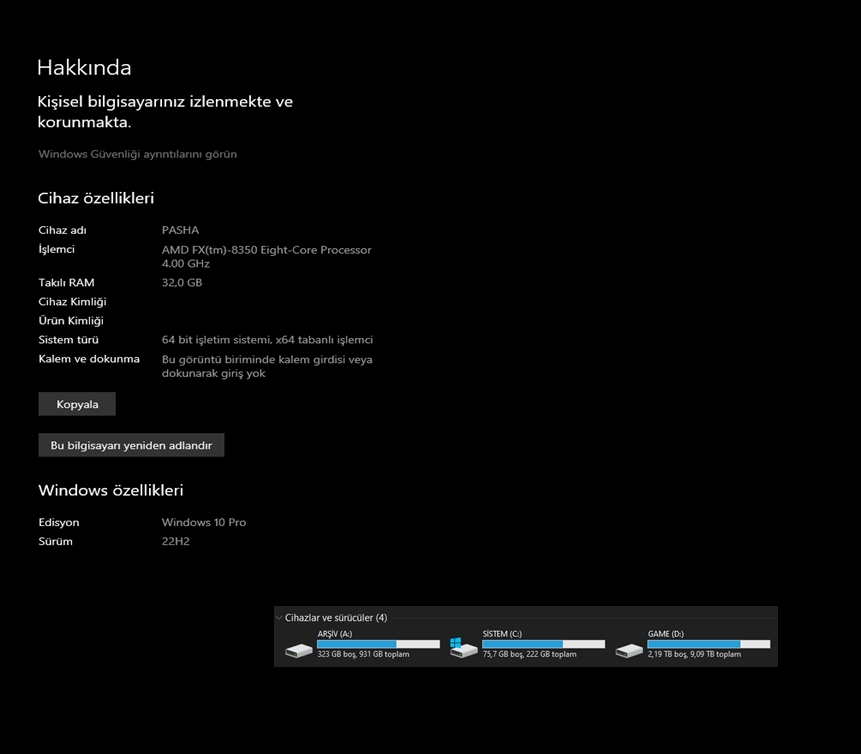Click the 32,0 GB RAM value
This screenshot has width=861, height=754.
[x=182, y=283]
